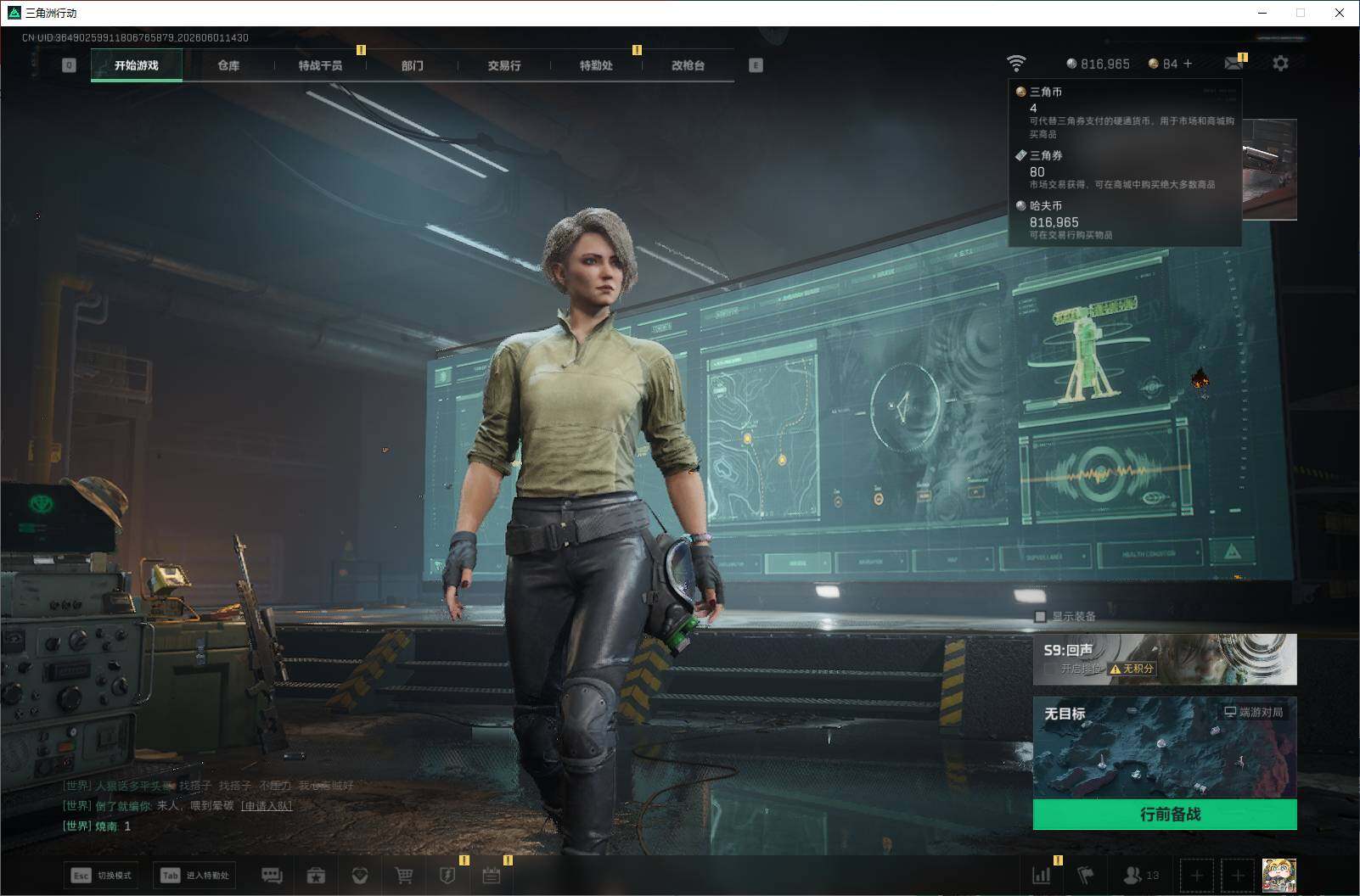Close the 三角洲行动 window
Image resolution: width=1360 pixels, height=896 pixels.
(1340, 13)
